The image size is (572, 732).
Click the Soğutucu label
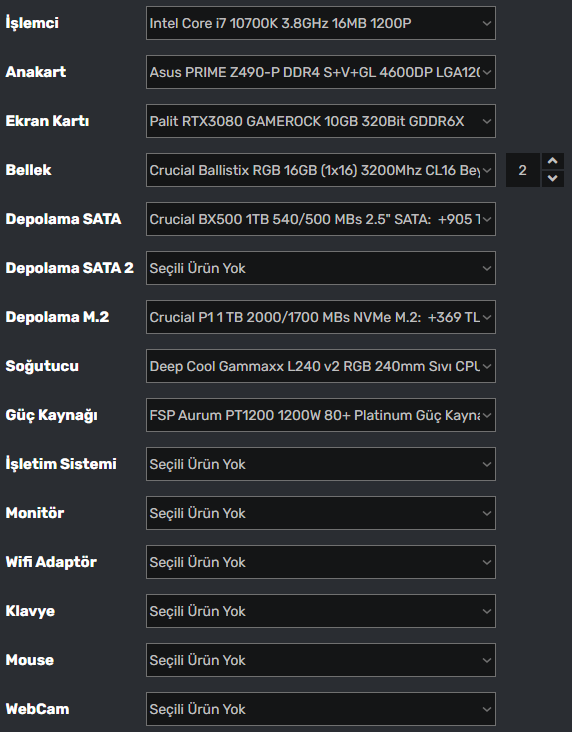(42, 366)
